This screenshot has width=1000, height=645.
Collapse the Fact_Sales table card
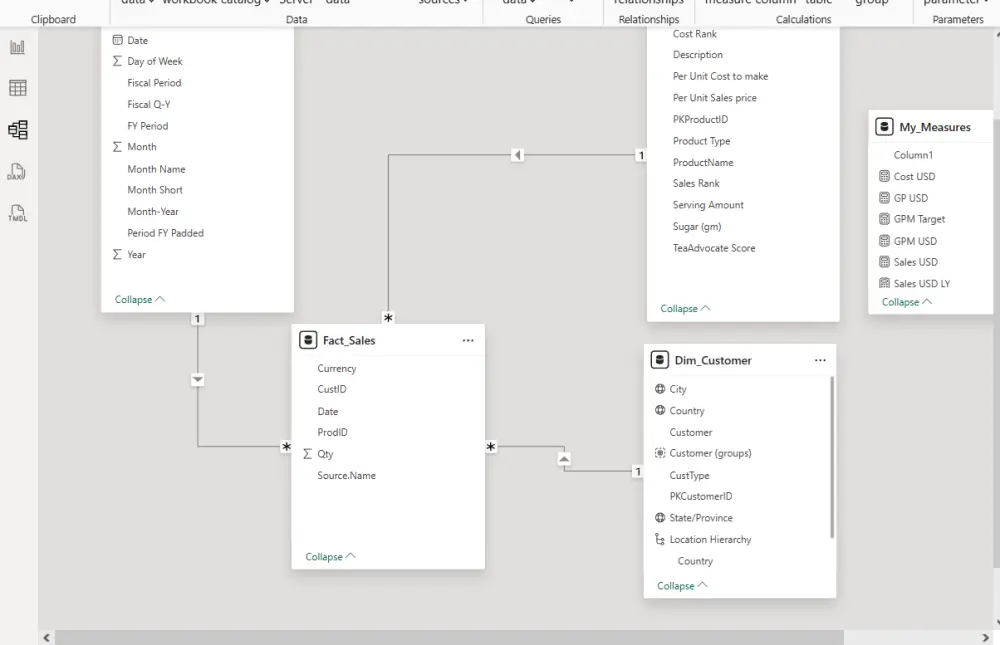pos(330,556)
